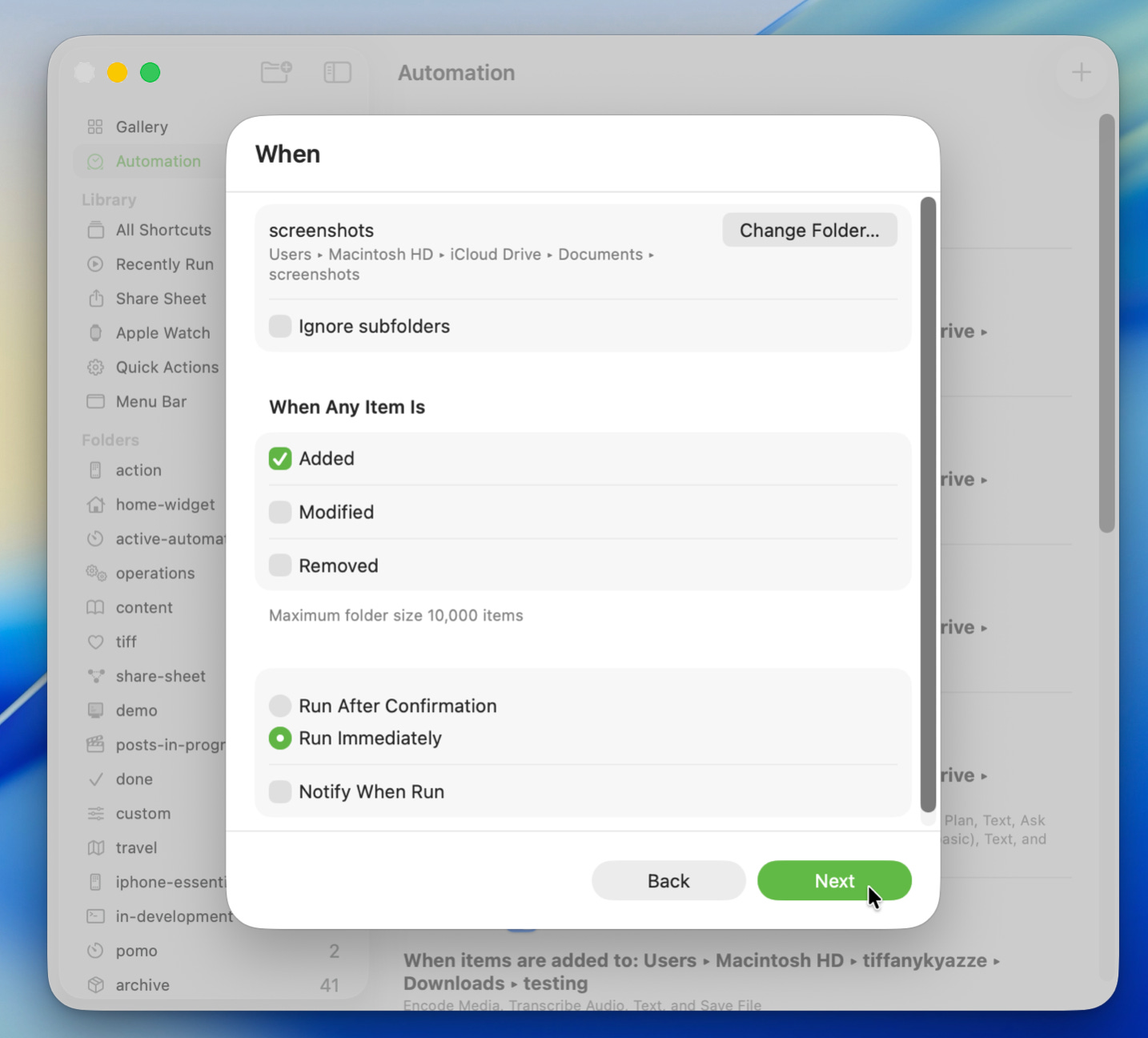1148x1038 pixels.
Task: Click the home-widget house icon
Action: [x=95, y=505]
